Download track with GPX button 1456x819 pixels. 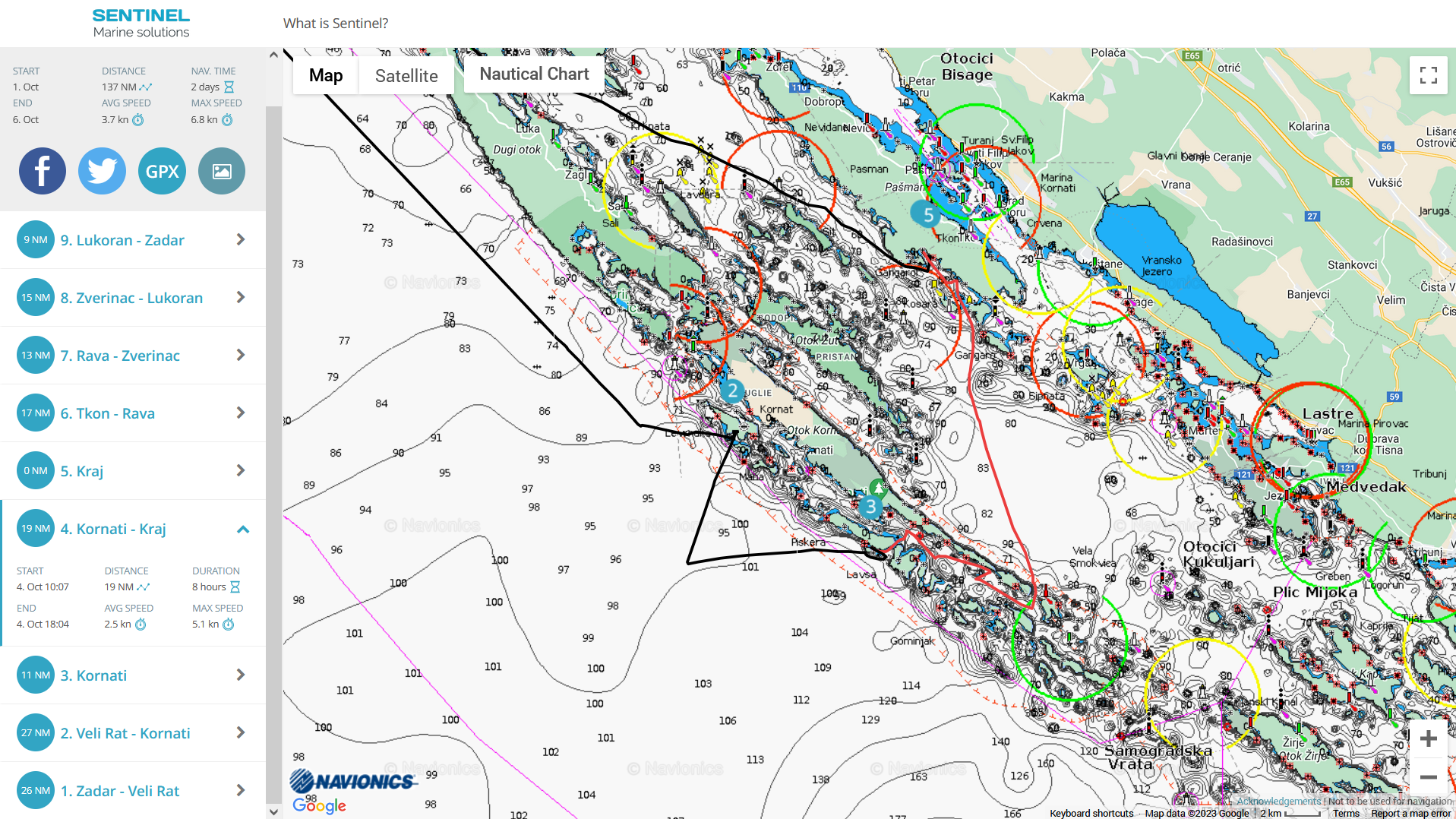coord(162,171)
